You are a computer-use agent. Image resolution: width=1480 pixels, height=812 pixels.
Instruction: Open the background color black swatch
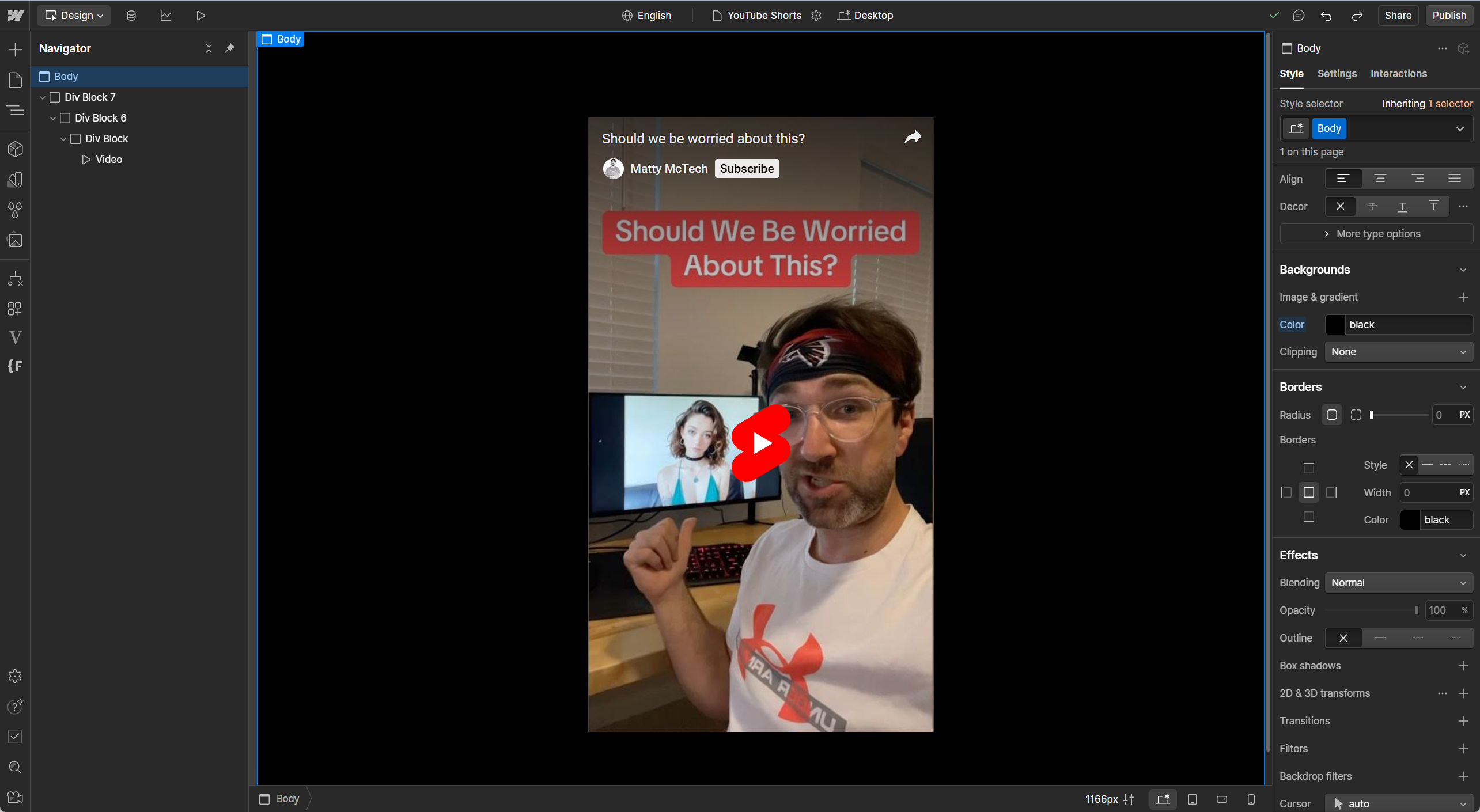click(1335, 325)
